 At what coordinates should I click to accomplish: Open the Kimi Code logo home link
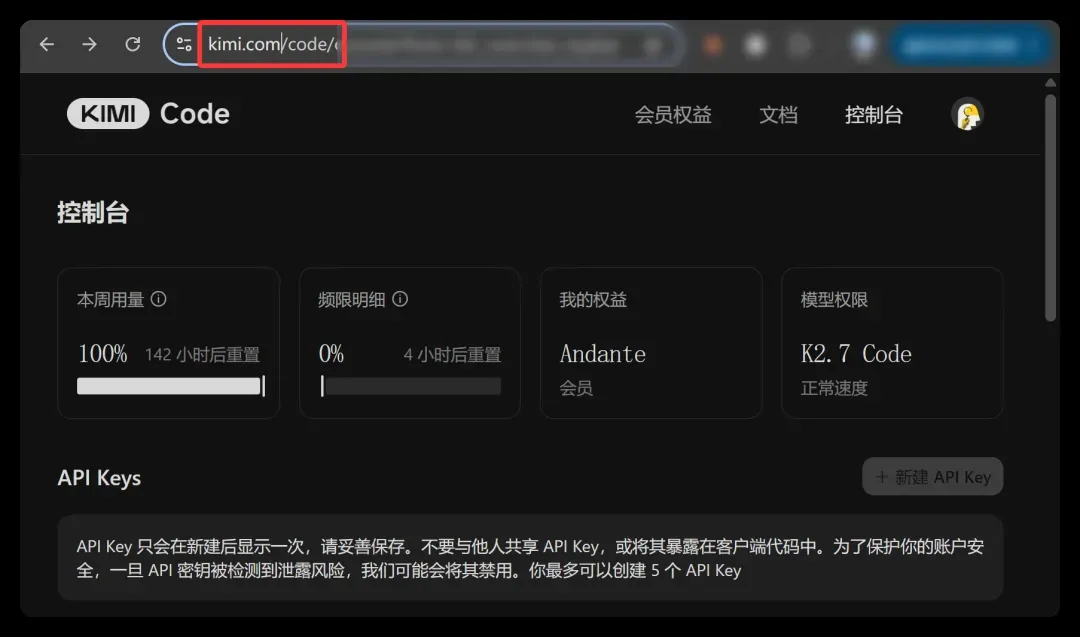148,114
